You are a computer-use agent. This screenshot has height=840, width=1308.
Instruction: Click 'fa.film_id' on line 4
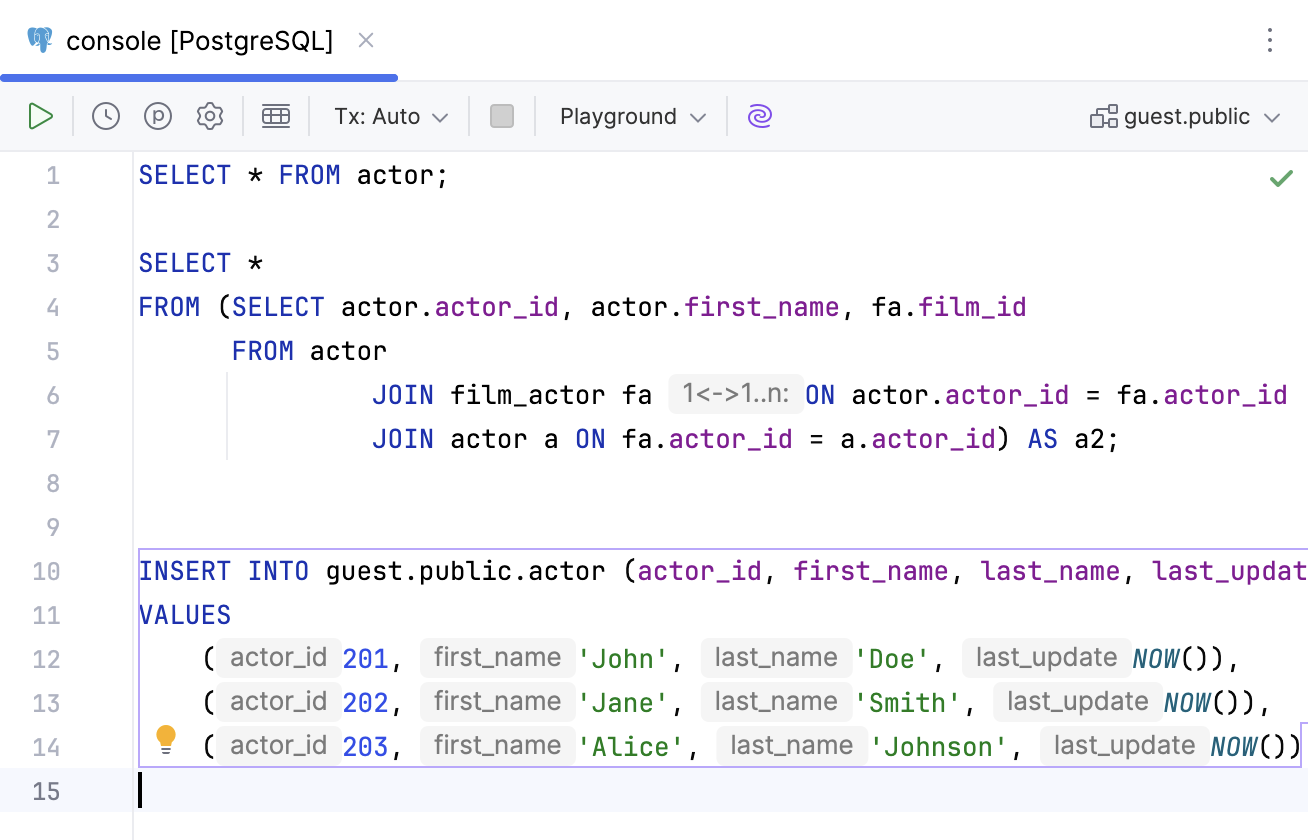click(949, 307)
